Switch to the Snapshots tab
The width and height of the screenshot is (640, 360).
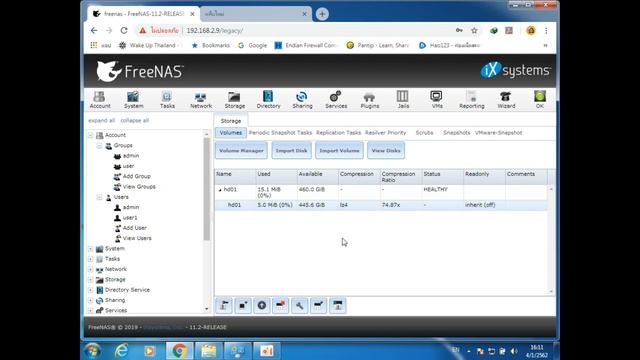(456, 133)
